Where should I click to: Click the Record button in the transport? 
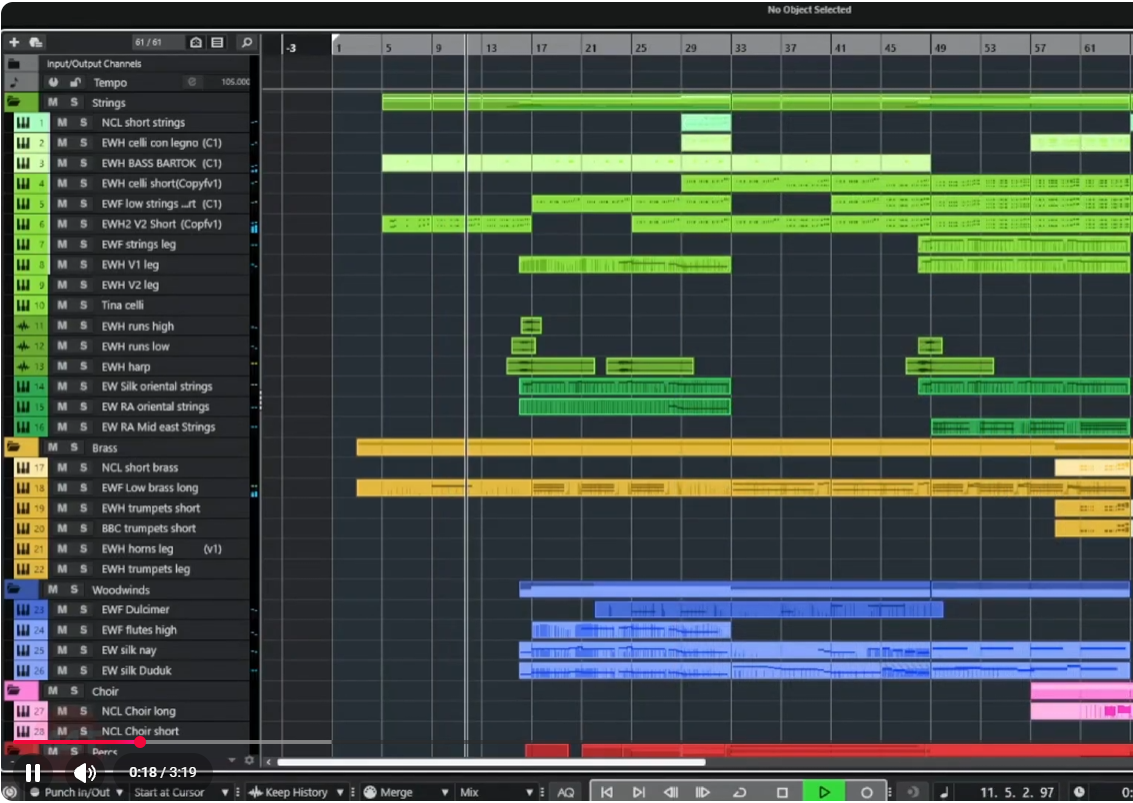tap(867, 792)
